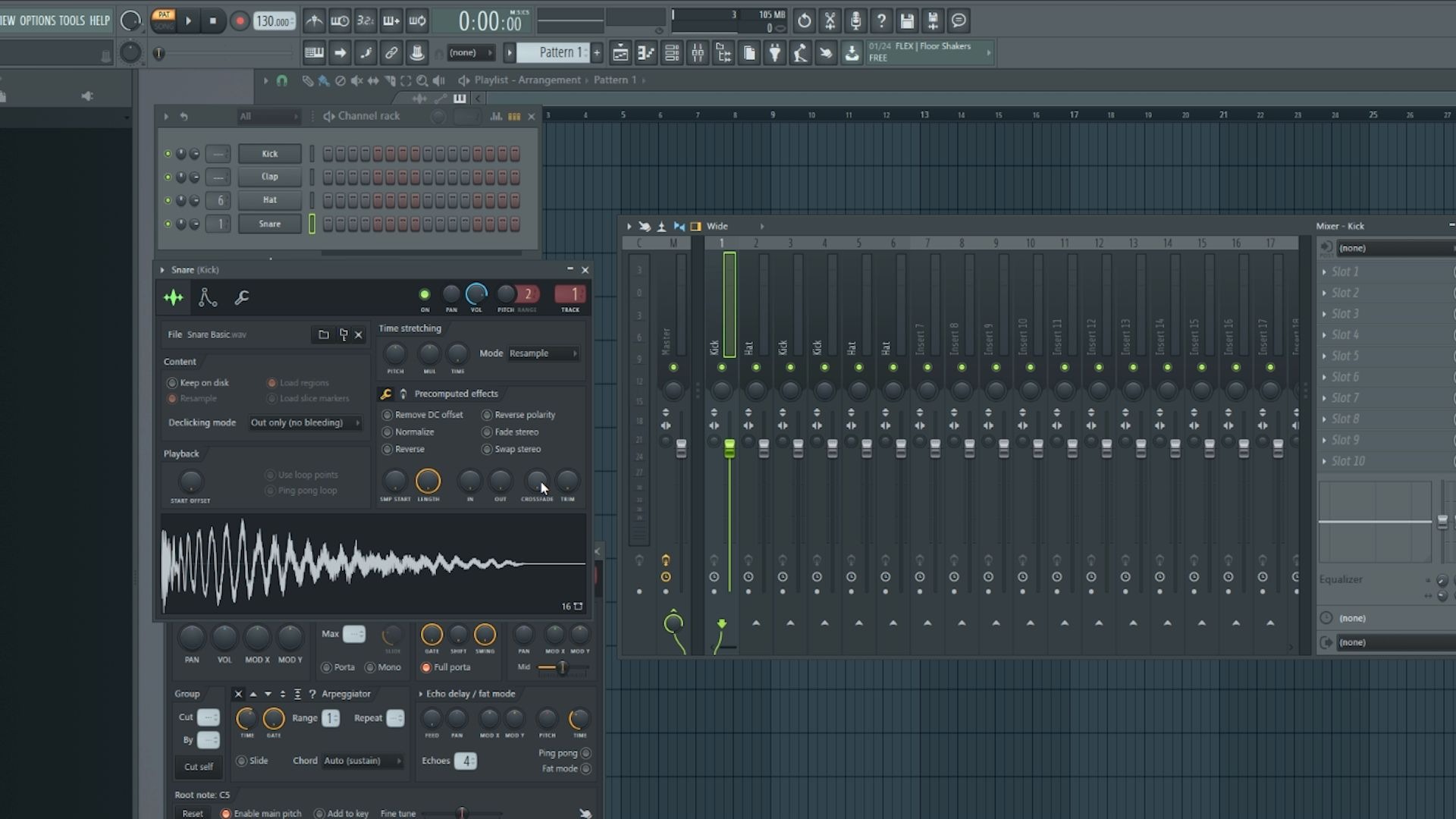Click the question mark help icon
The width and height of the screenshot is (1456, 819).
881,20
